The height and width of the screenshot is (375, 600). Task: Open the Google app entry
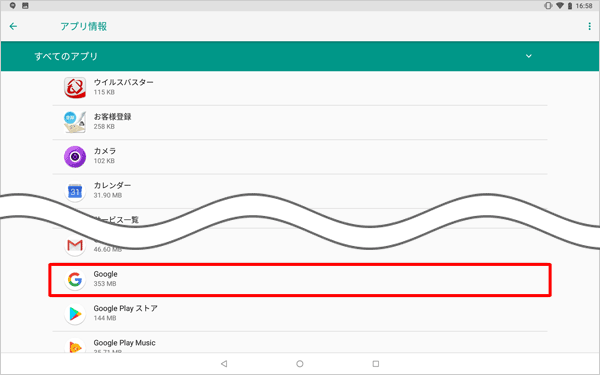point(300,280)
